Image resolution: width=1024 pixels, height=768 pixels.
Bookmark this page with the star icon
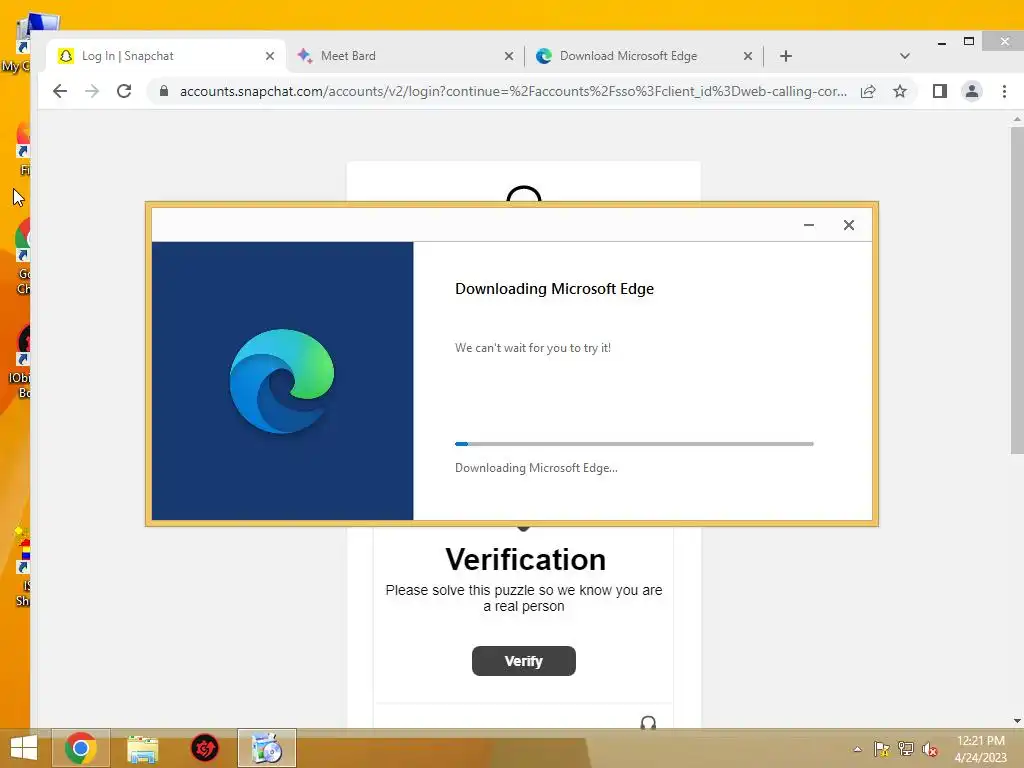coord(900,91)
